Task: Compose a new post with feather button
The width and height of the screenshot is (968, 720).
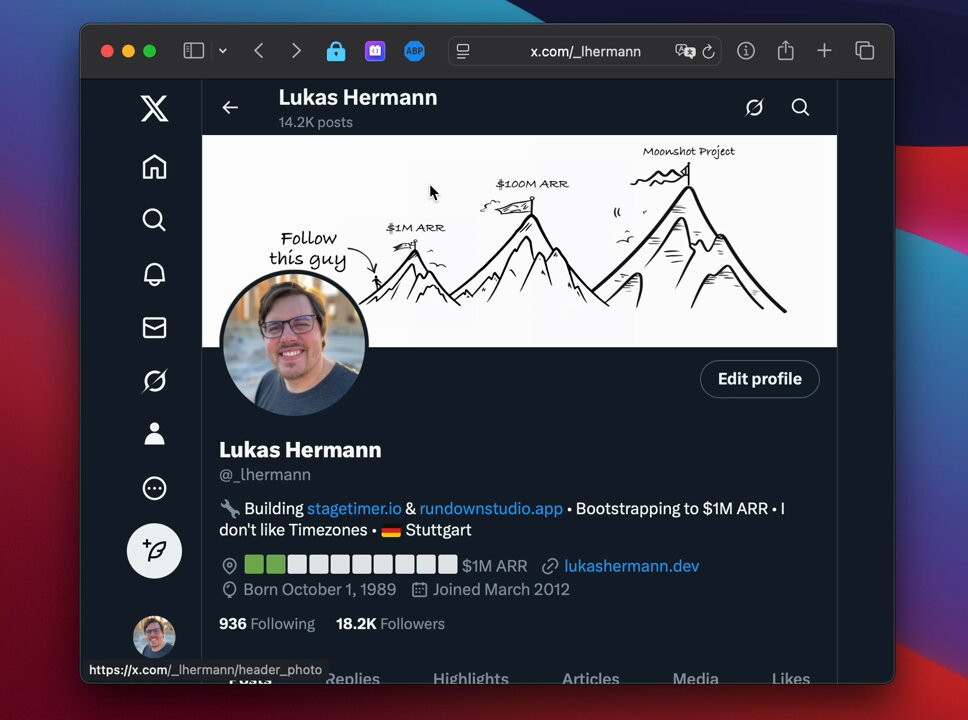Action: [x=154, y=551]
